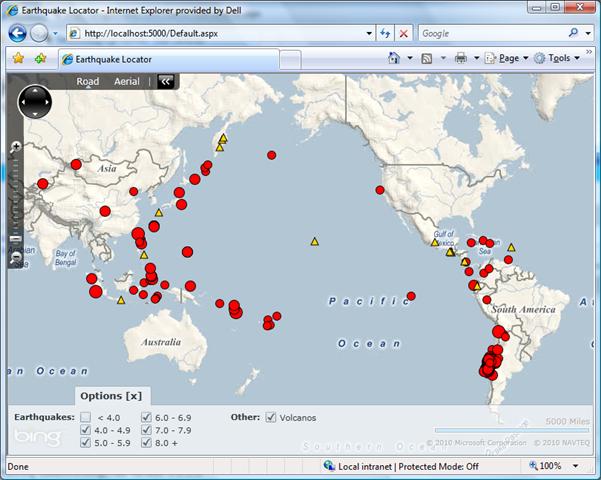Expand the address bar history dropdown
The width and height of the screenshot is (601, 480).
click(369, 33)
